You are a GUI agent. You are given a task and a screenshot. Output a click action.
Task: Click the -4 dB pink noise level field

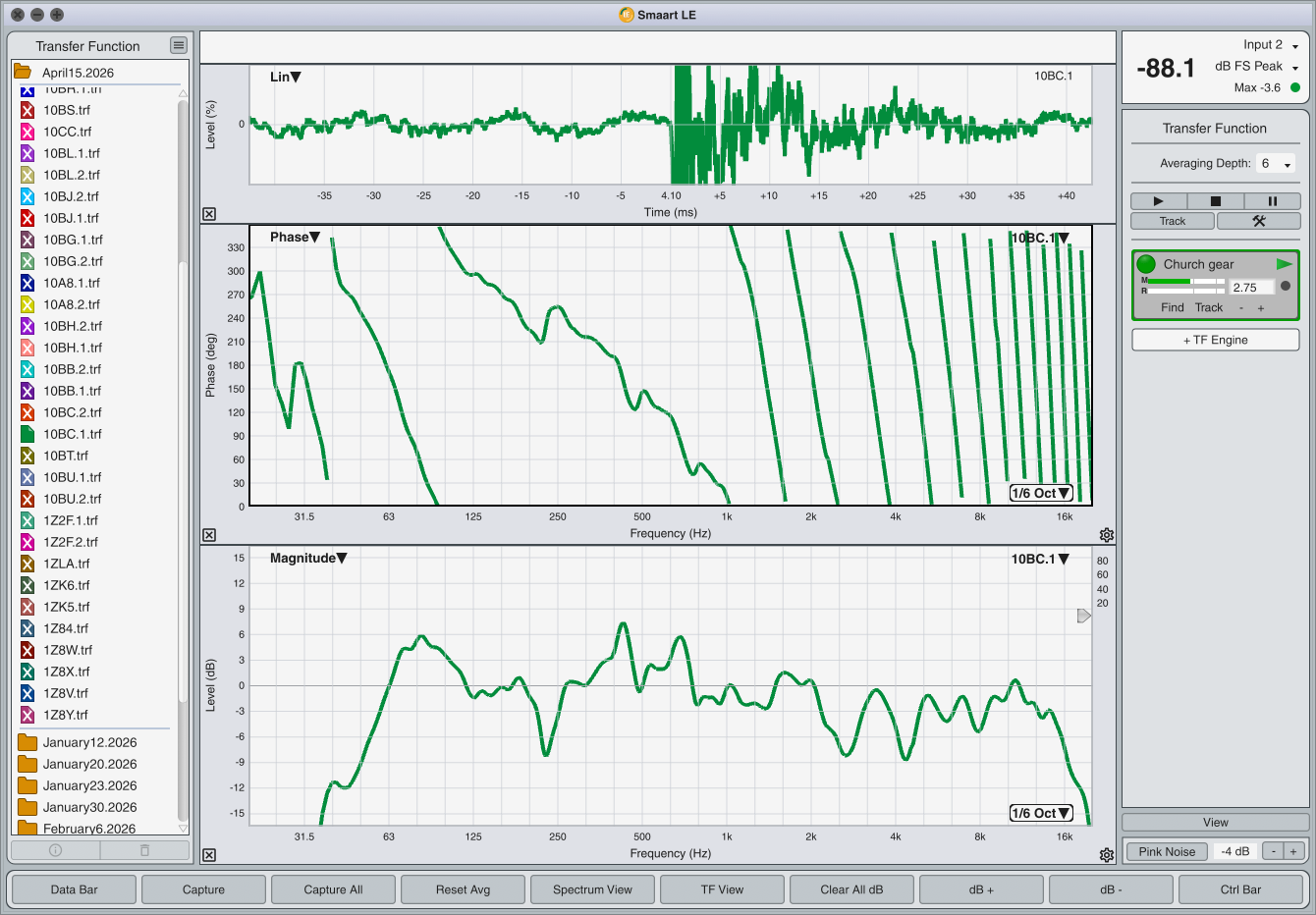point(1235,851)
